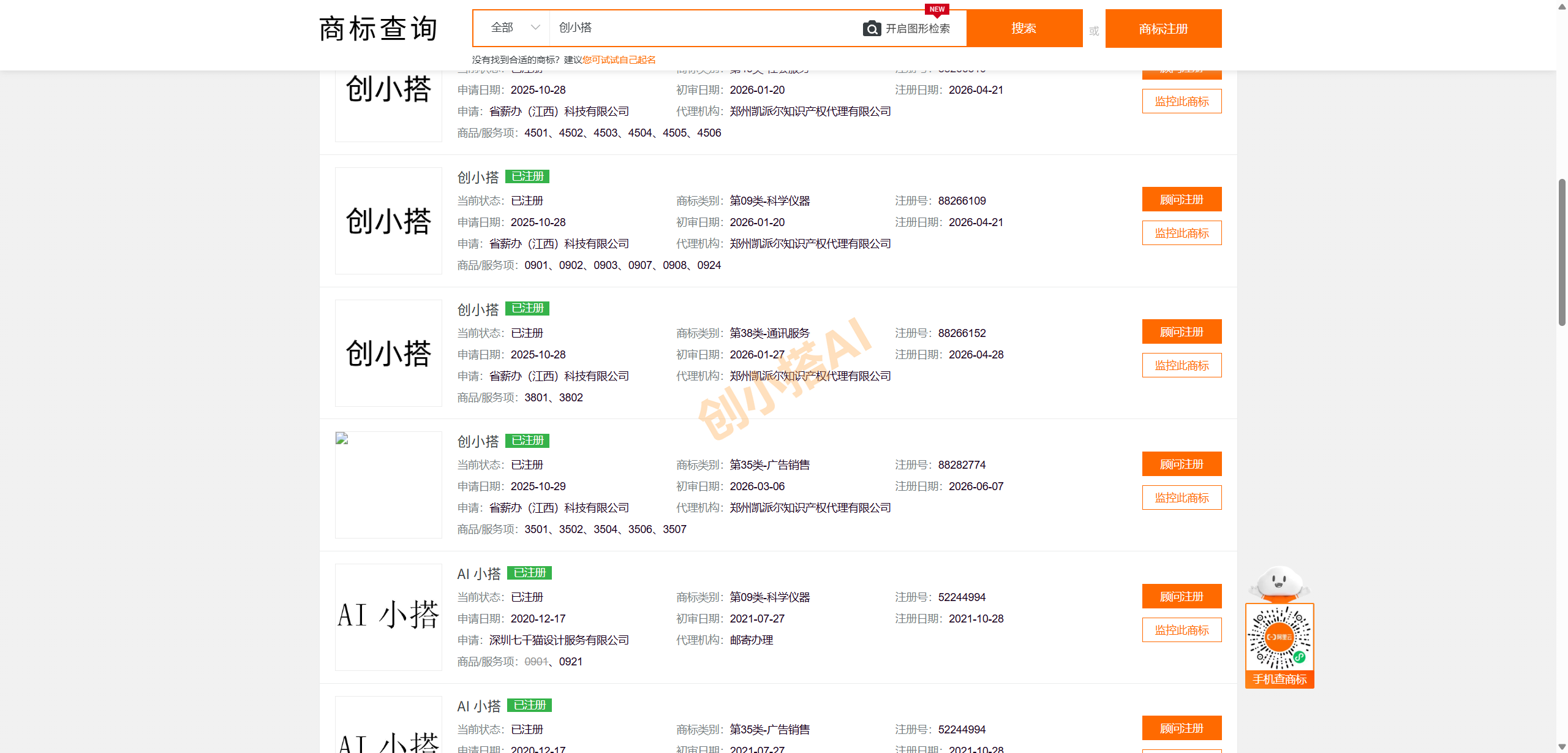1568x753 pixels.
Task: Click applicant 深圳七千猫设计服务有限公司
Action: pos(559,640)
